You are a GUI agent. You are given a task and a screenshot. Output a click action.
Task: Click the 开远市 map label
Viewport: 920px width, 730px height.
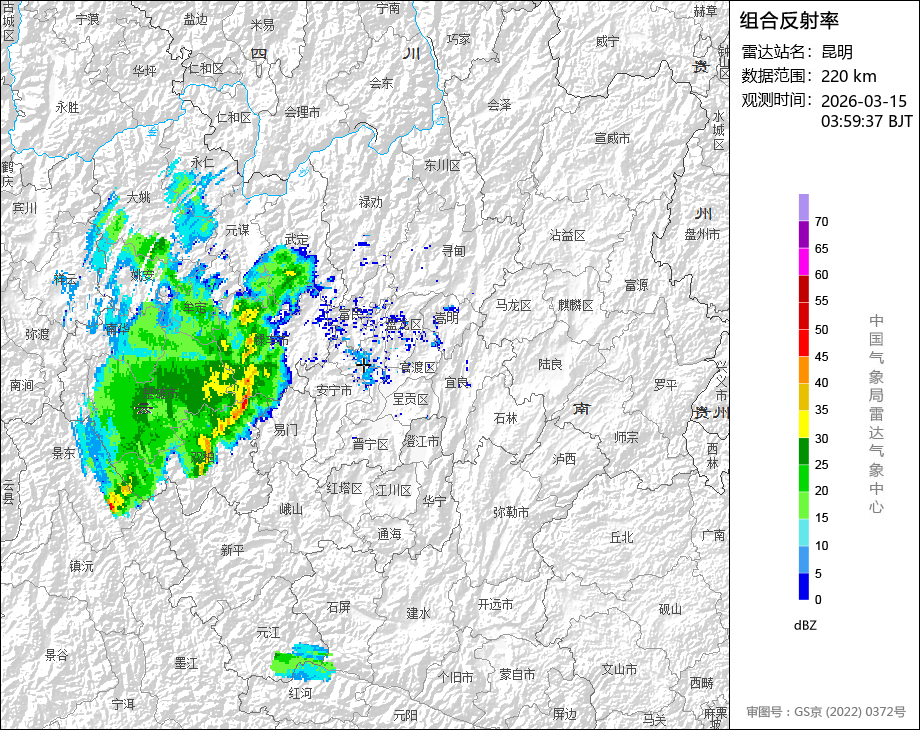point(495,604)
